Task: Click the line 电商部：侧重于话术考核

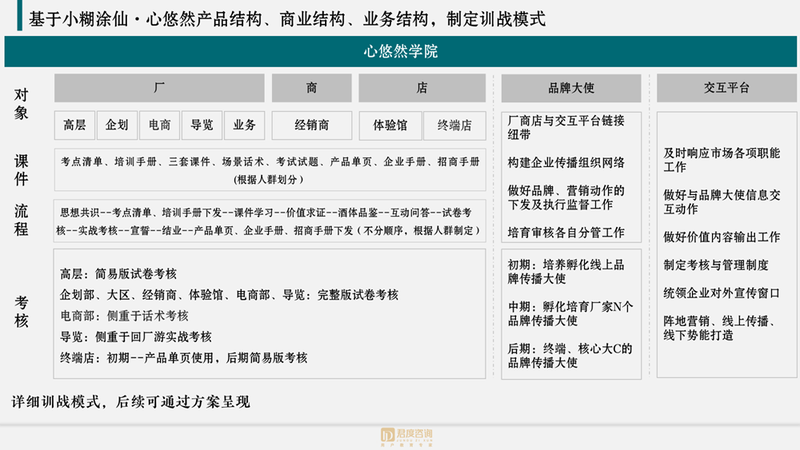Action: click(x=124, y=316)
